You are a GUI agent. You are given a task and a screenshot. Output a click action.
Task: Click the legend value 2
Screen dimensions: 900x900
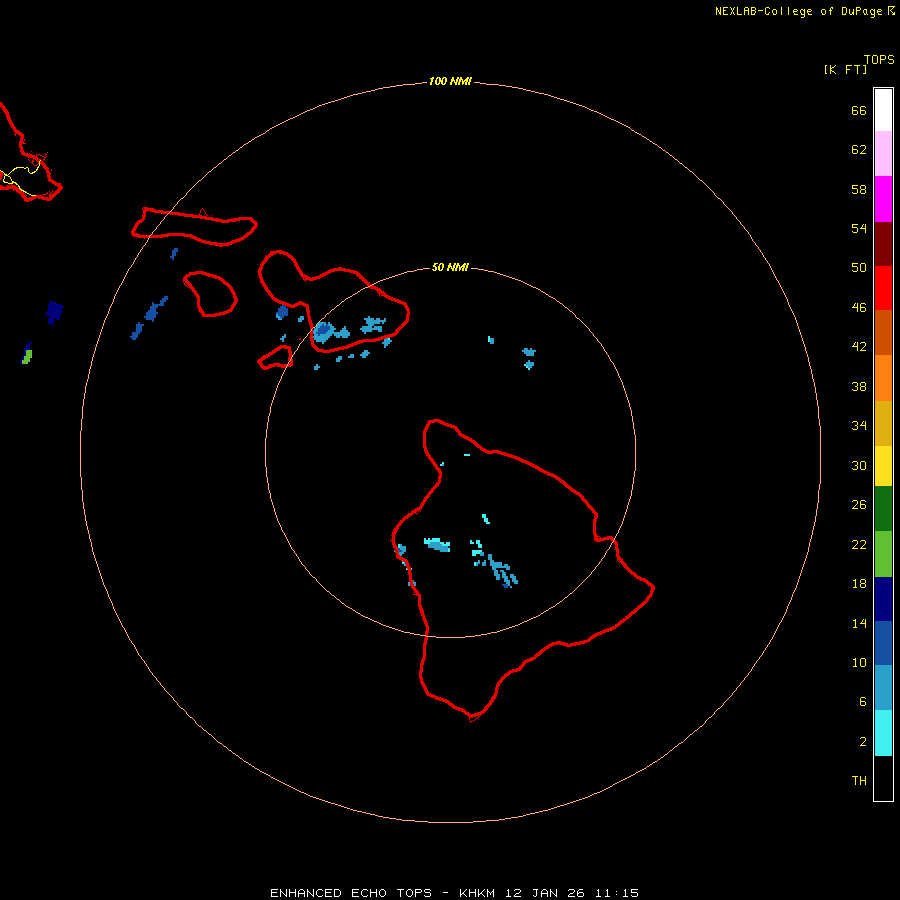863,742
